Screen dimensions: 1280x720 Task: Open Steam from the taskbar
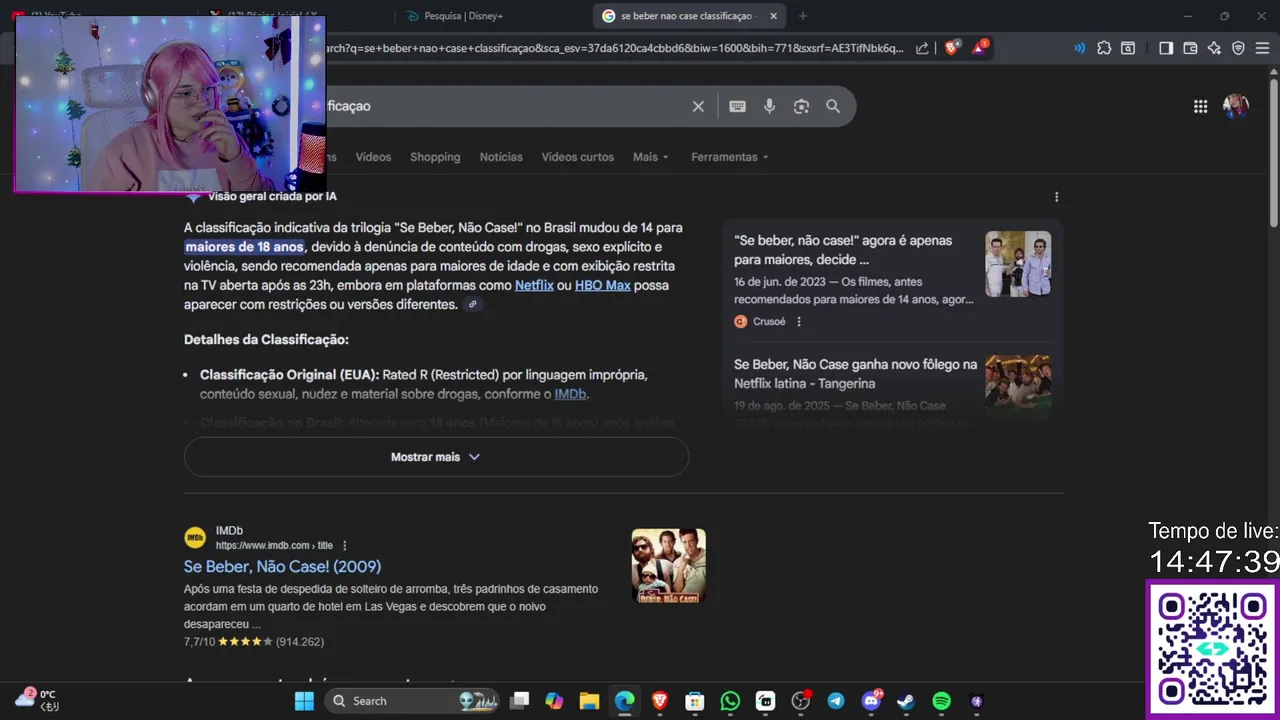coord(906,701)
